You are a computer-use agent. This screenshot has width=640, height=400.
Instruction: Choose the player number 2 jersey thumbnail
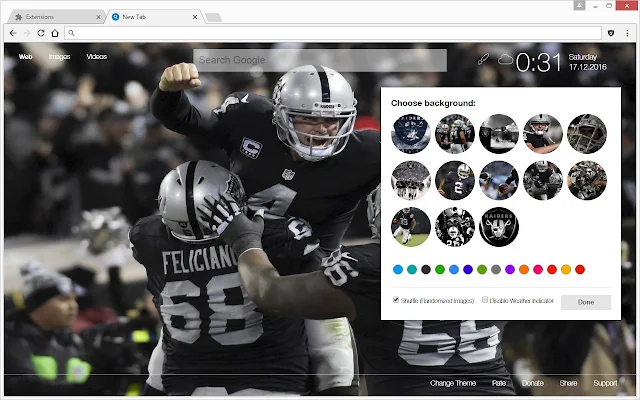pyautogui.click(x=455, y=180)
